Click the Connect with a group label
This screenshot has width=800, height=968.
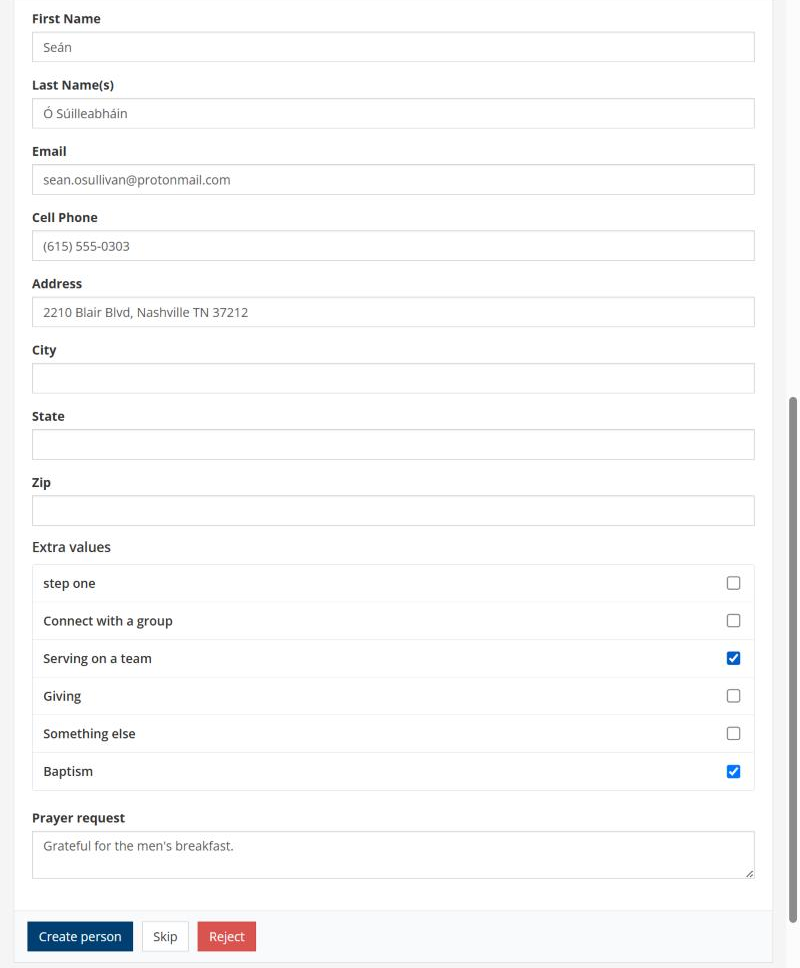coord(108,621)
